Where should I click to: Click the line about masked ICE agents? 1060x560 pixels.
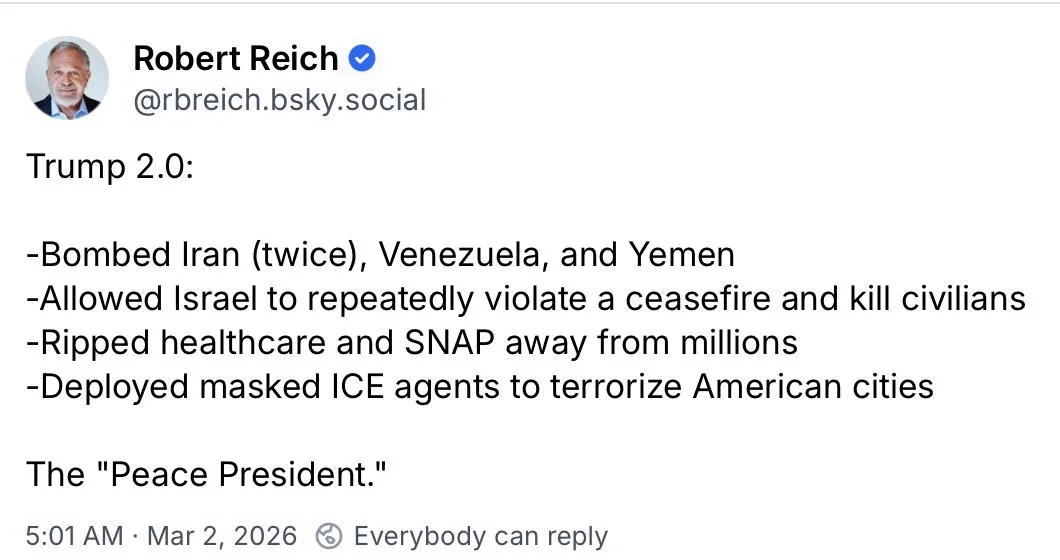(480, 386)
